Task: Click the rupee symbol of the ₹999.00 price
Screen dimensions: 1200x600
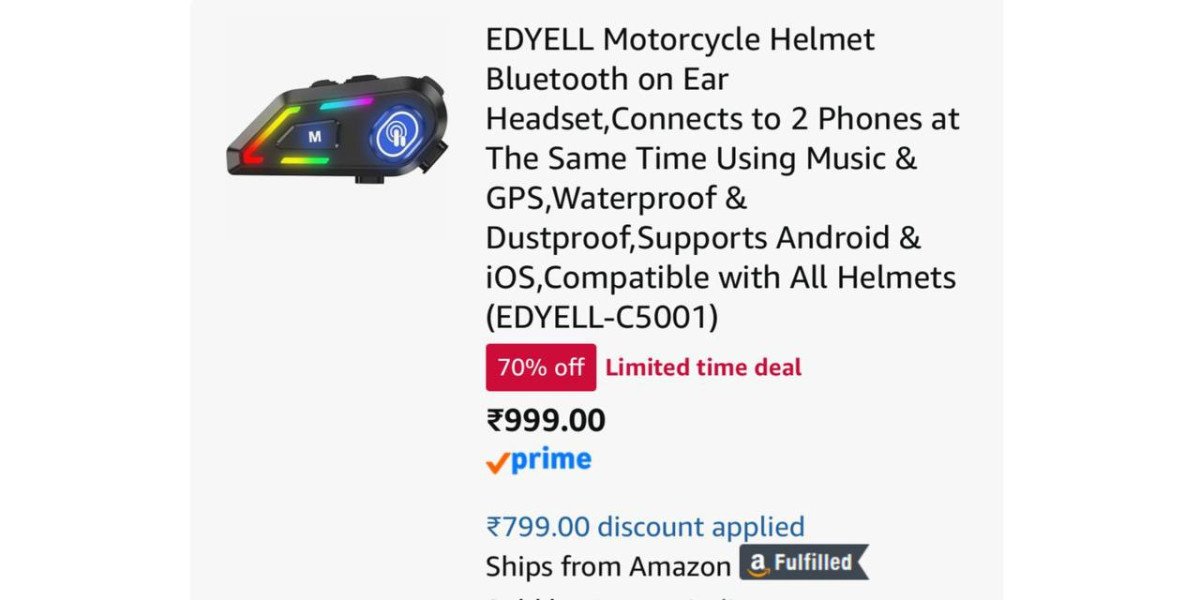Action: (x=495, y=421)
